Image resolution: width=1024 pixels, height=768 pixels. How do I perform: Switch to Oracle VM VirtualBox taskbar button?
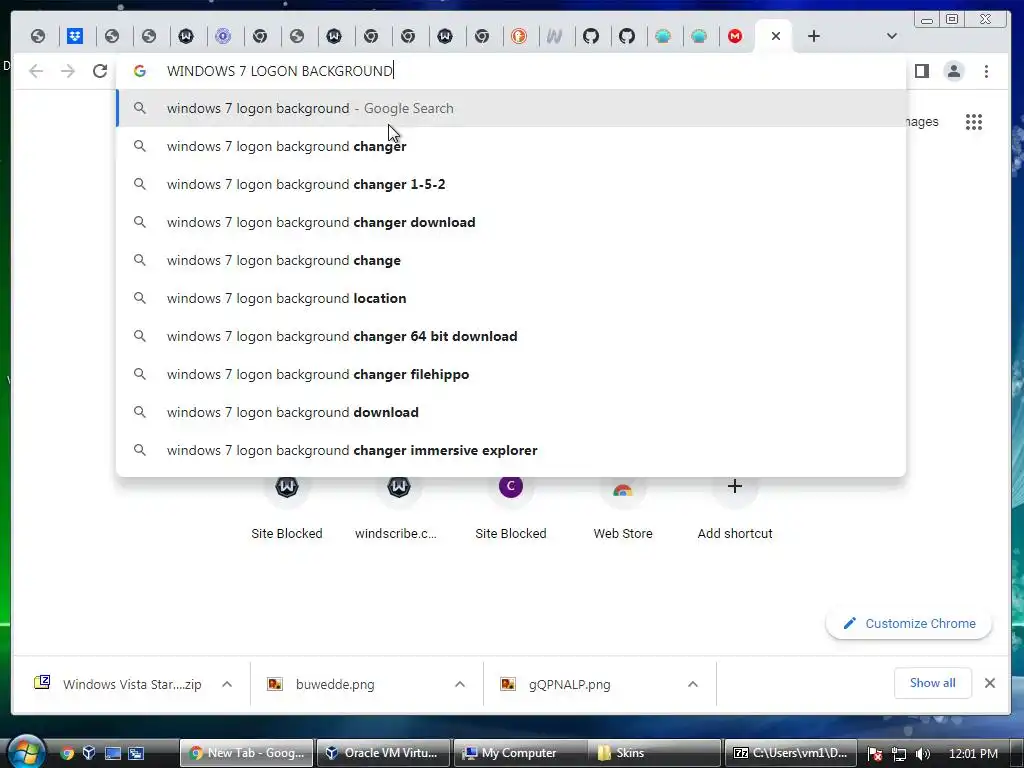(383, 753)
